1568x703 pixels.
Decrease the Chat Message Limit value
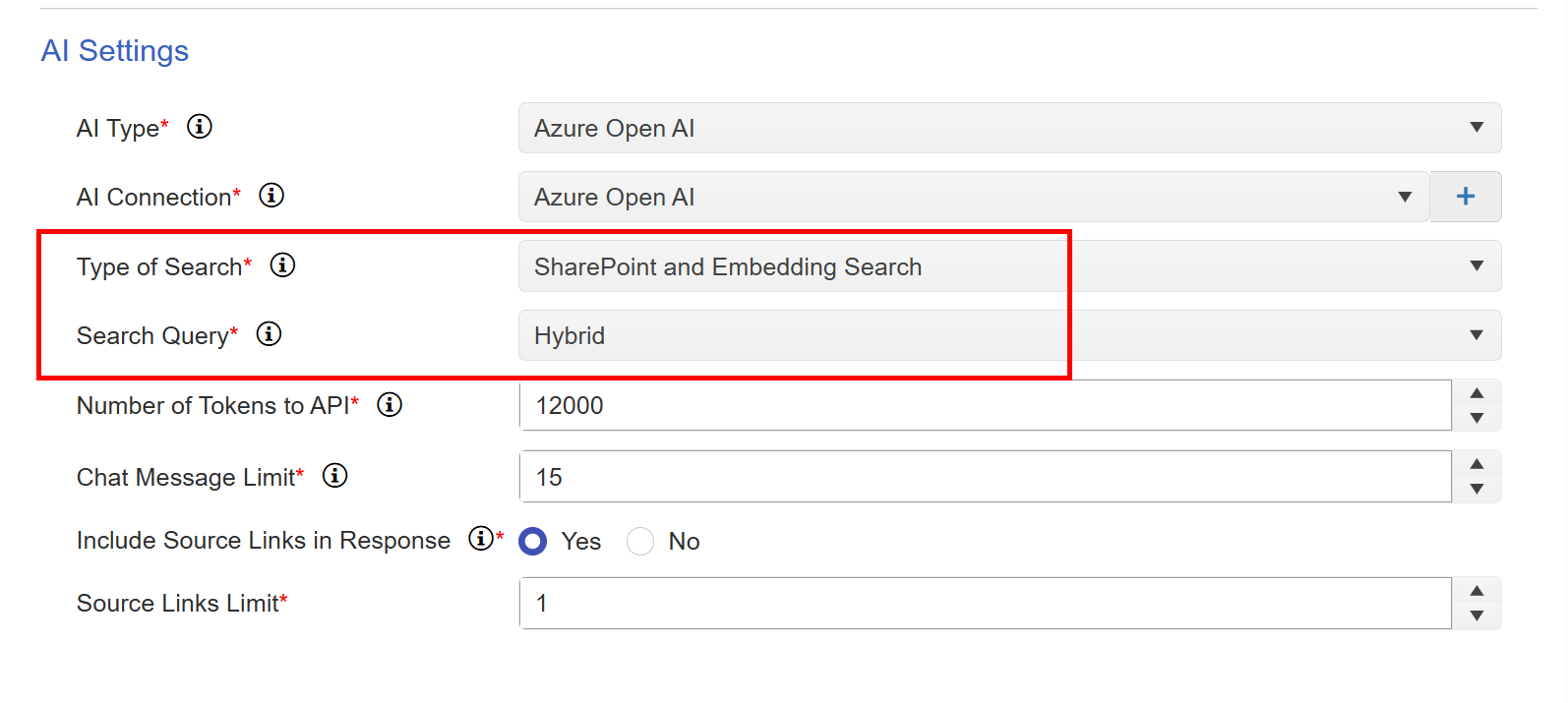1477,489
